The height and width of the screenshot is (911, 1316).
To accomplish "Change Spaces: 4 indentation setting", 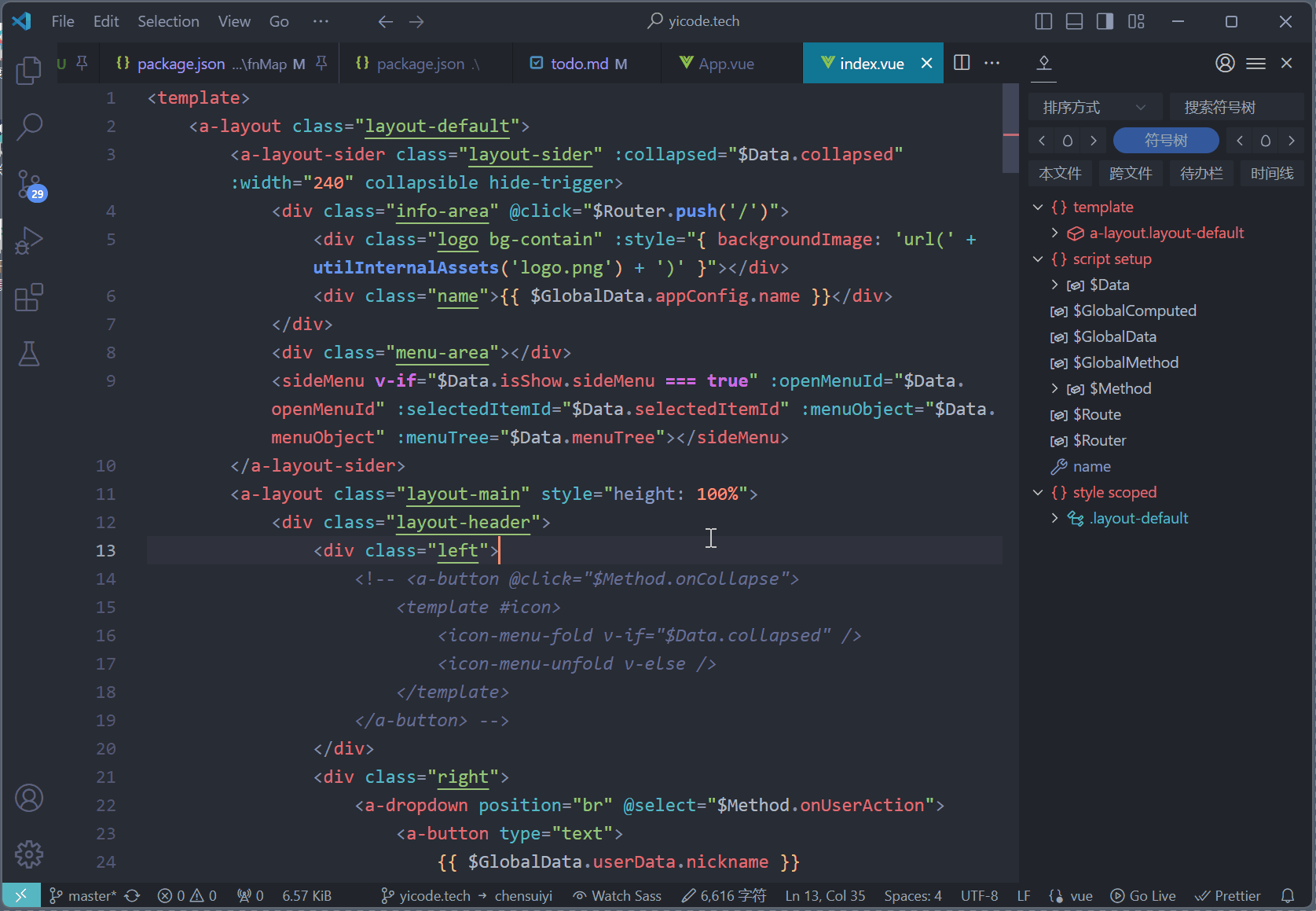I will (913, 895).
